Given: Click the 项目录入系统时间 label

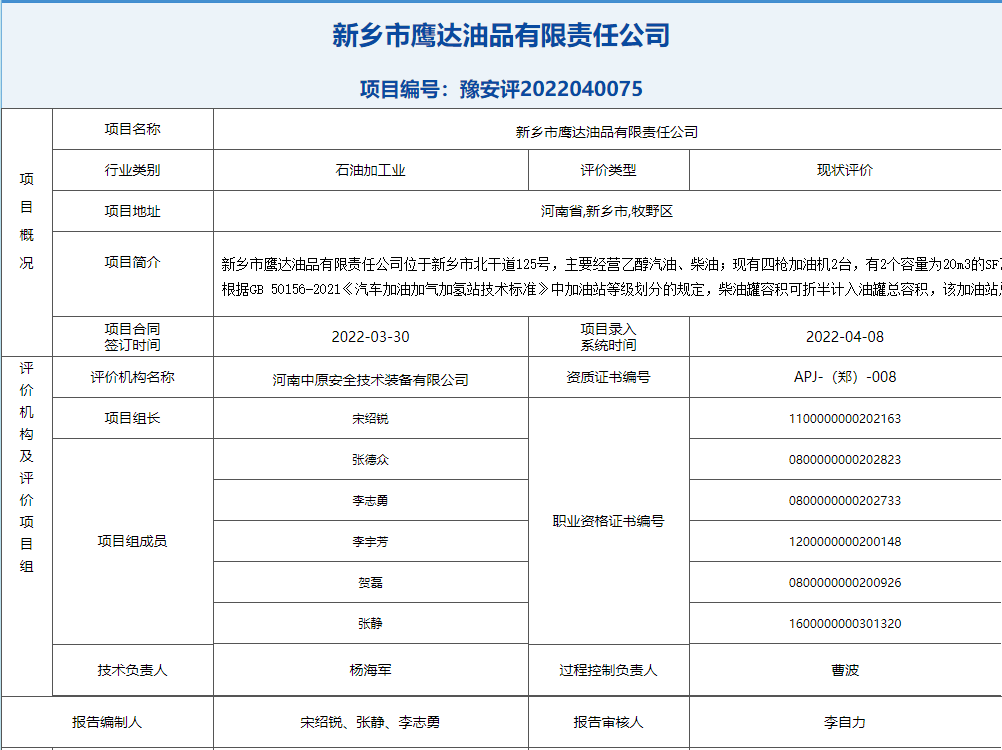Looking at the screenshot, I should (x=608, y=337).
